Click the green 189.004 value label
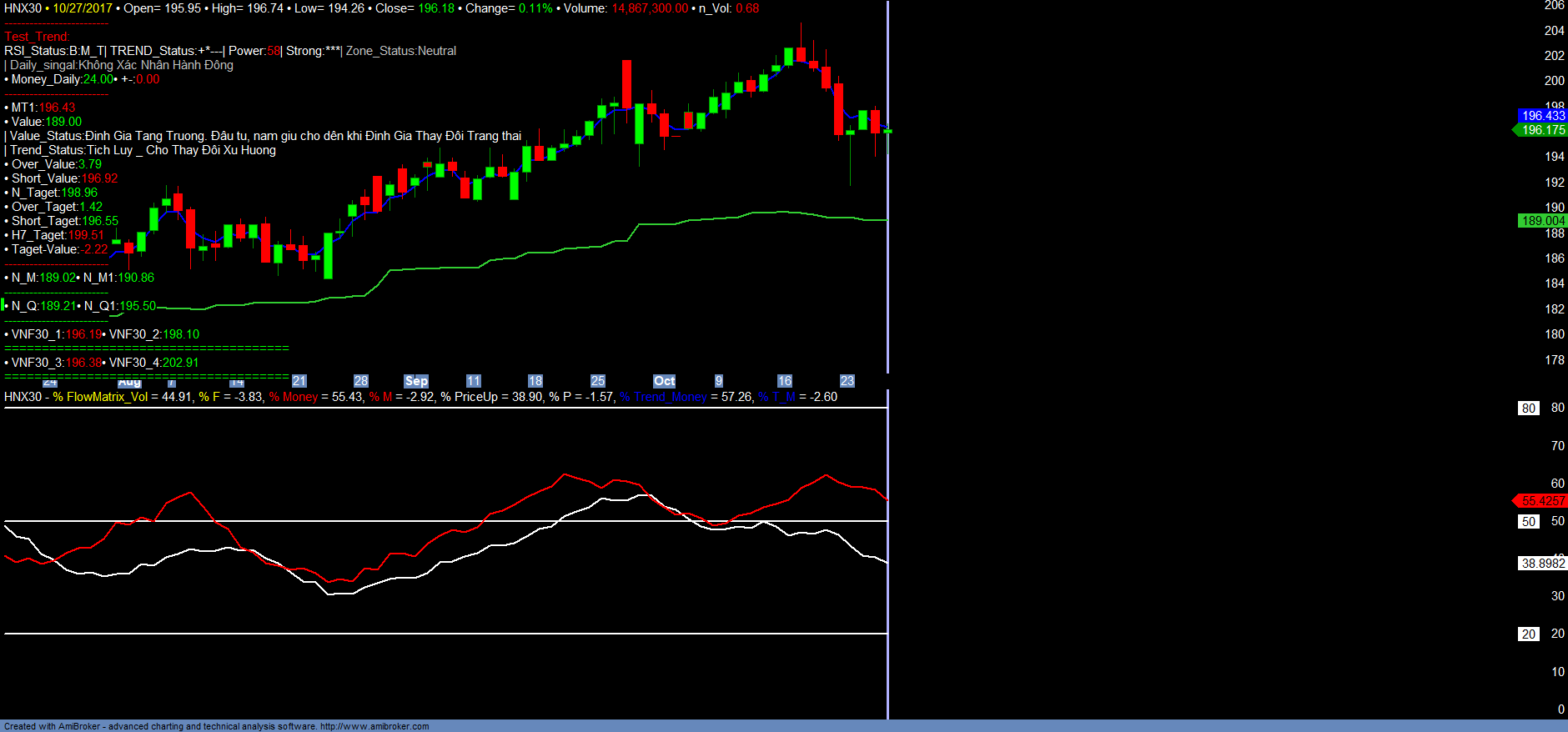The height and width of the screenshot is (732, 1568). [1542, 221]
